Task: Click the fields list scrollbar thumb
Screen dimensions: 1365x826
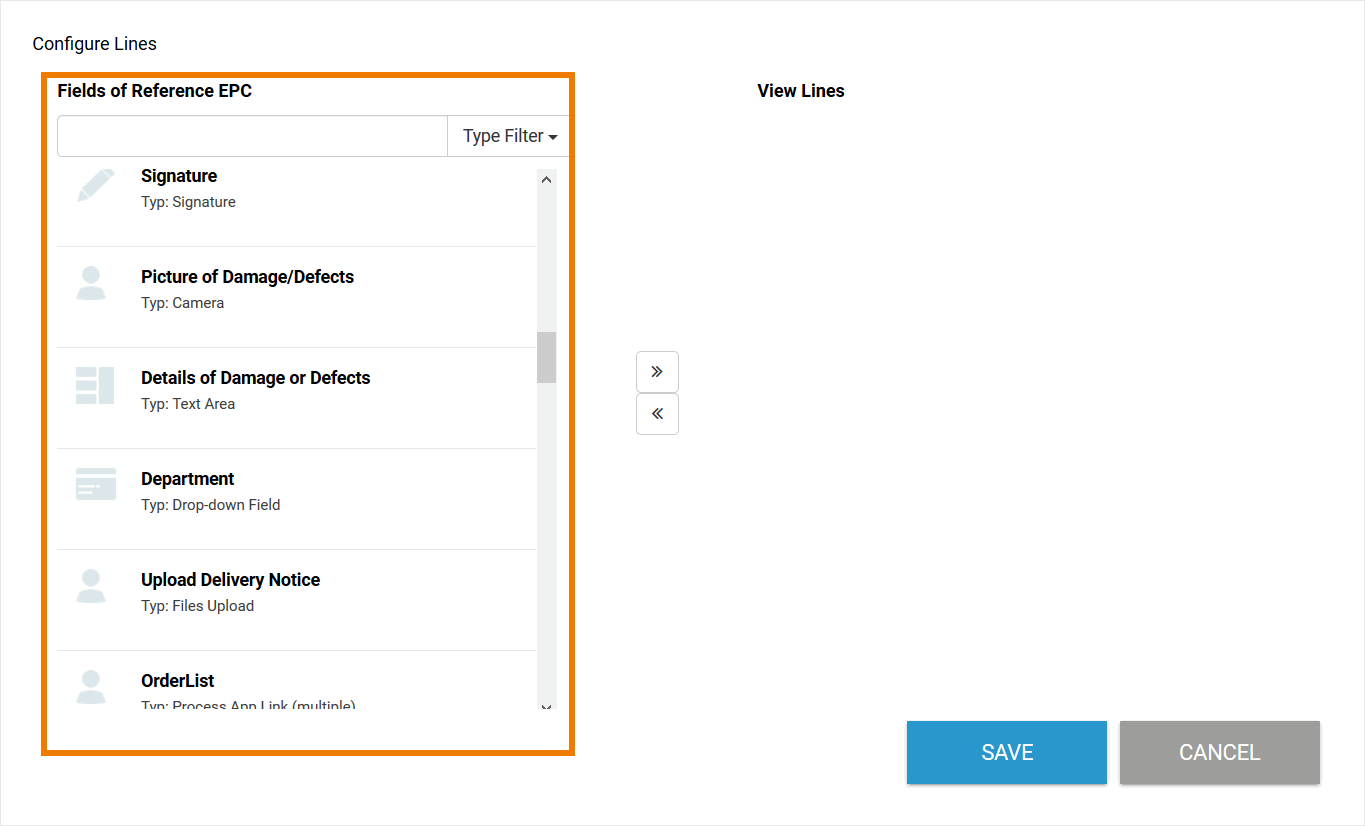Action: coord(546,358)
